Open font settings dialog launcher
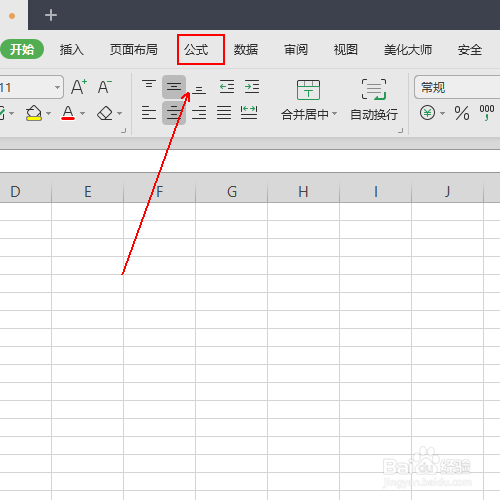The height and width of the screenshot is (500, 500). [x=124, y=131]
